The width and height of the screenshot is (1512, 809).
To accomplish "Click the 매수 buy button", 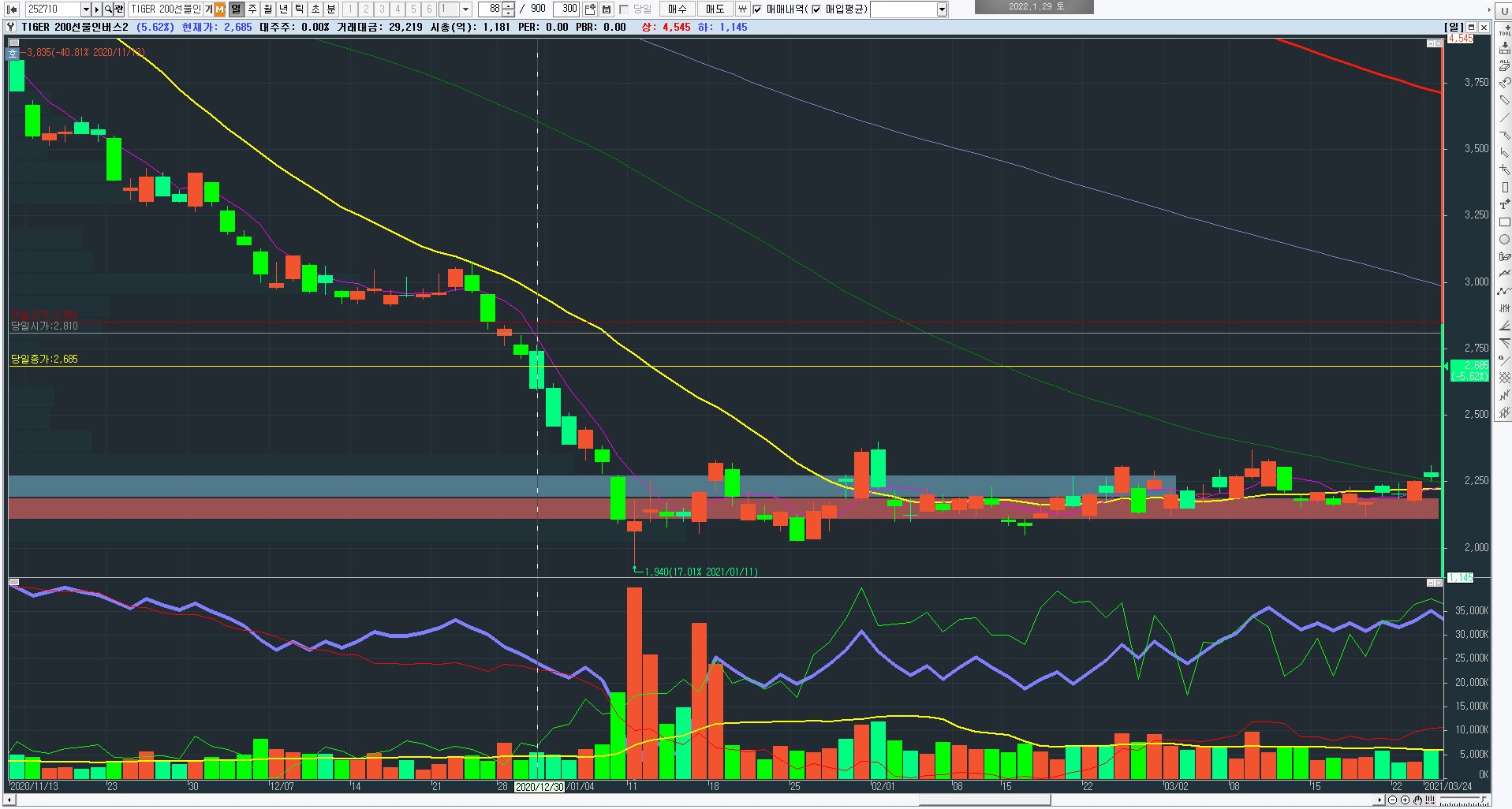I will point(677,9).
